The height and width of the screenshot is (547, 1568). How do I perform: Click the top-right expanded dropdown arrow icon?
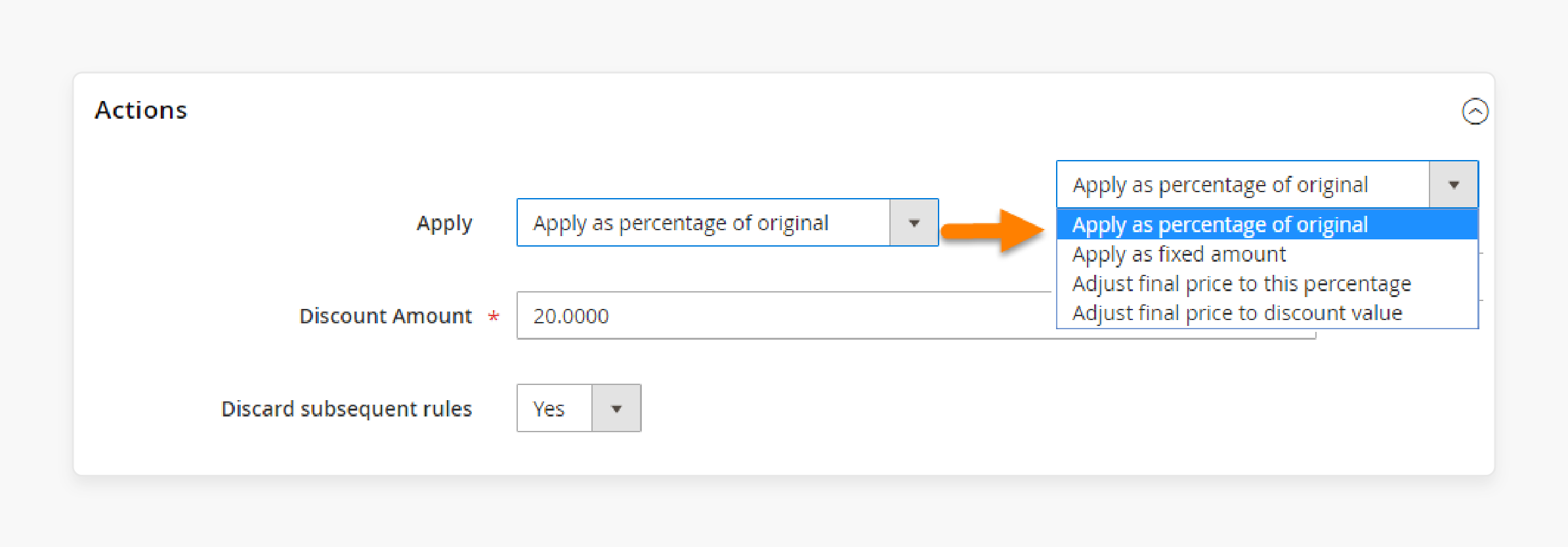click(1454, 184)
